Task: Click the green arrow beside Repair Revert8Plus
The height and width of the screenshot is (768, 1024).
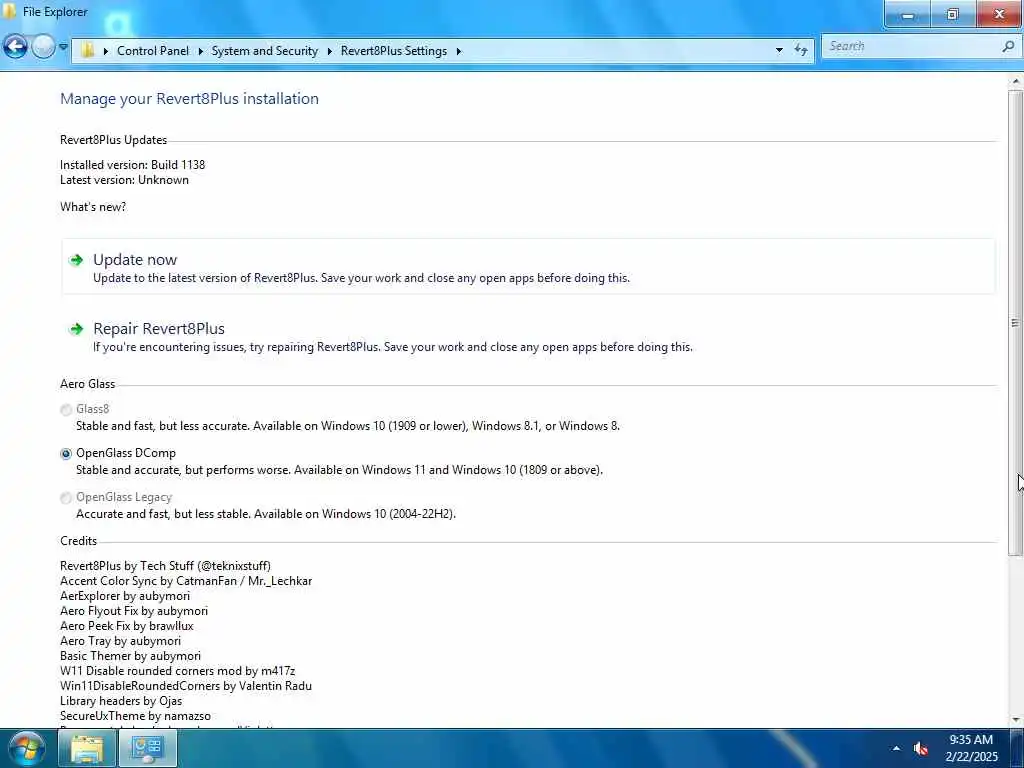Action: coord(76,328)
